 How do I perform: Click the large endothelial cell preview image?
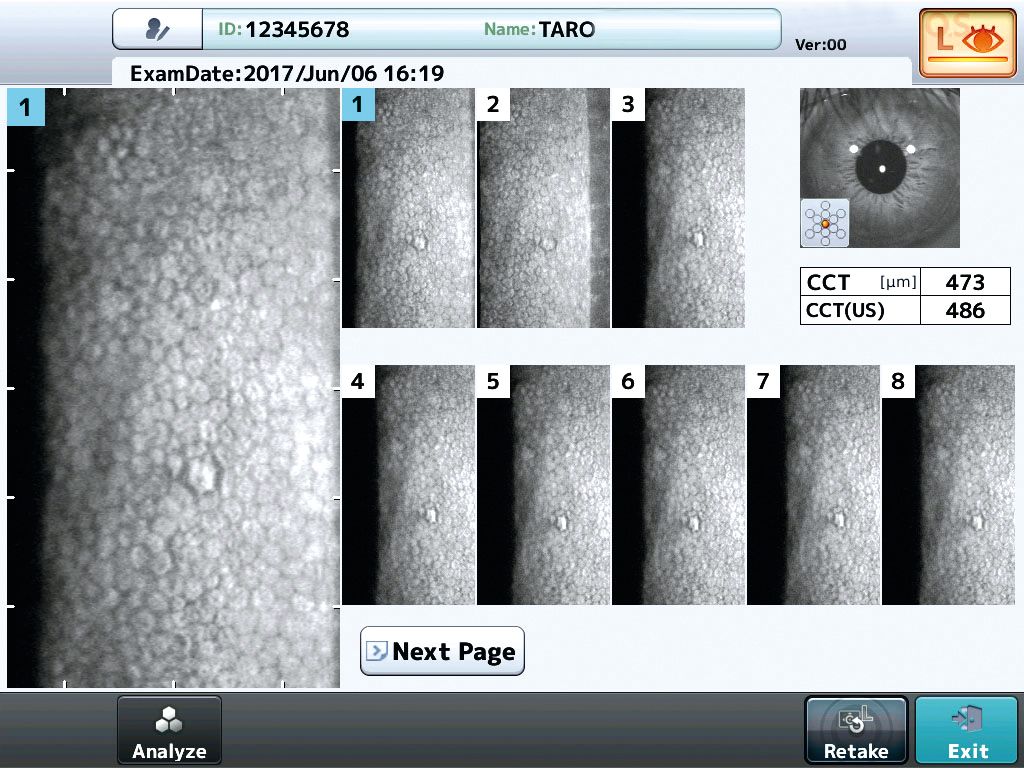(173, 388)
